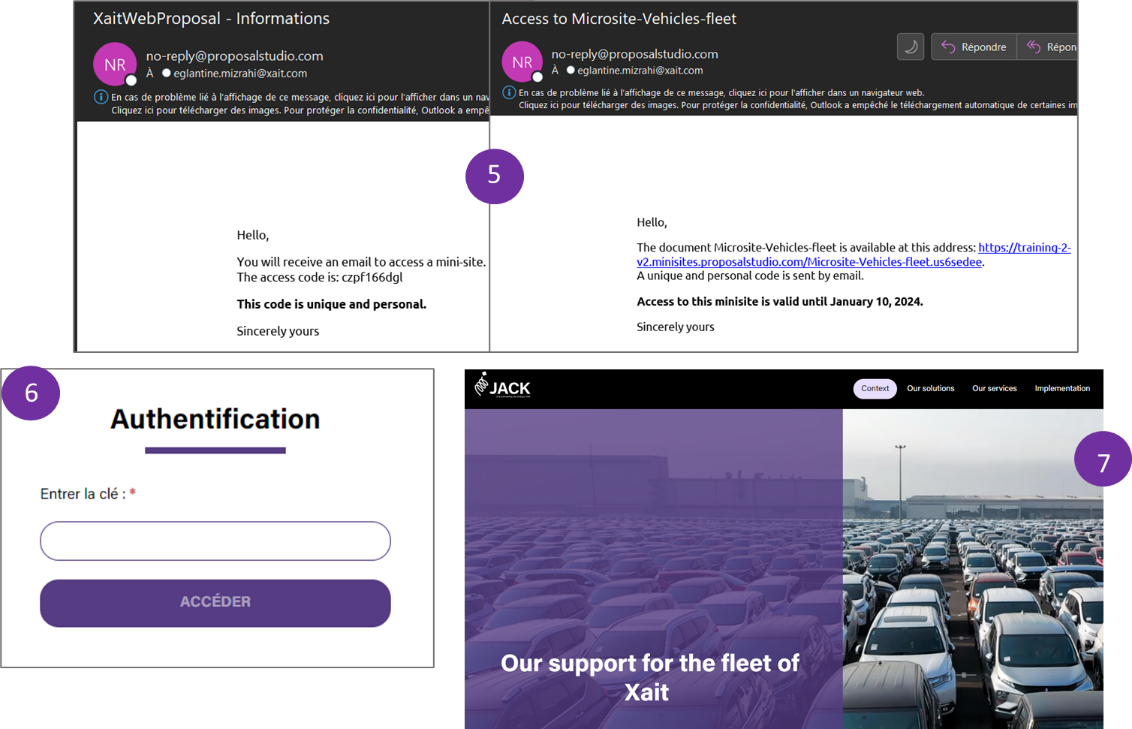Go to the Implementation menu item
Viewport: 1132px width, 729px height.
click(1062, 388)
